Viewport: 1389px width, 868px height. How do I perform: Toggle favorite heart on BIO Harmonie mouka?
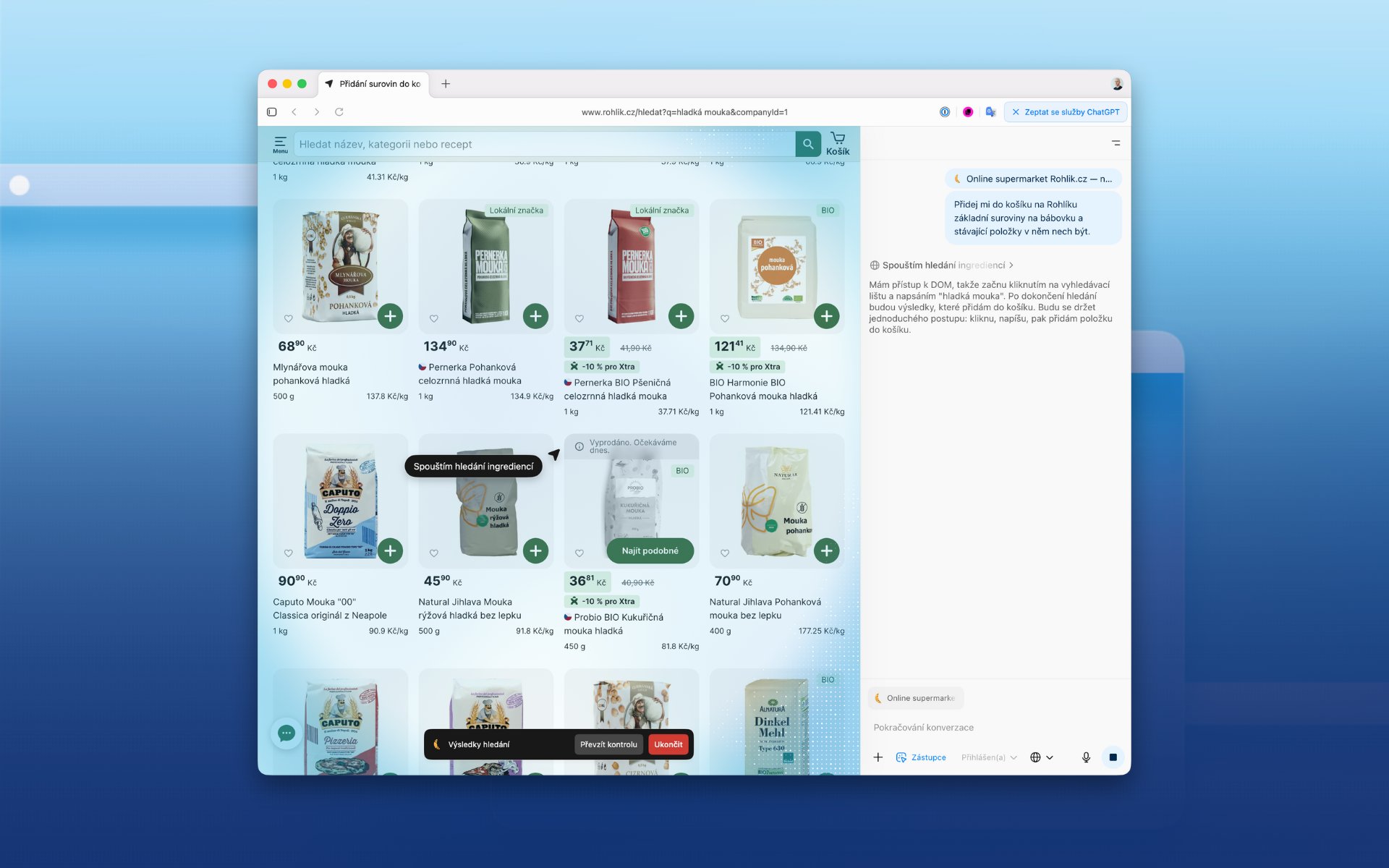725,318
